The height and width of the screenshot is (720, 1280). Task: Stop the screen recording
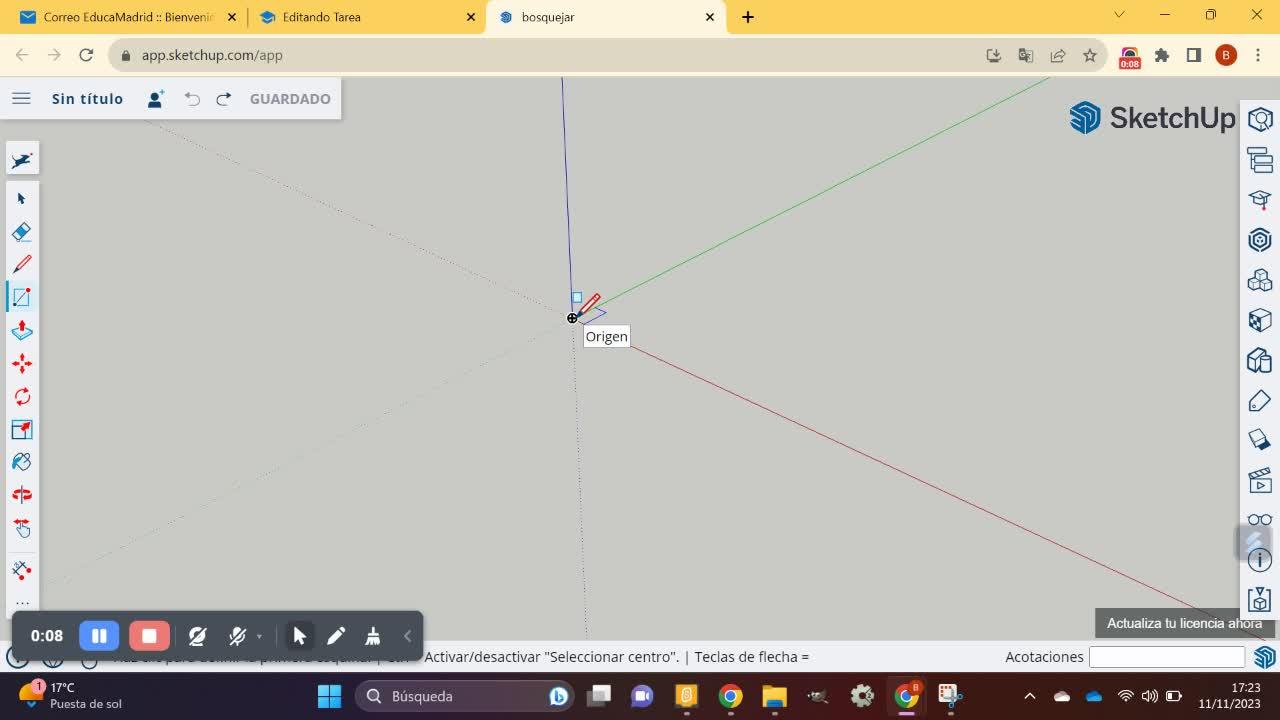click(x=149, y=635)
